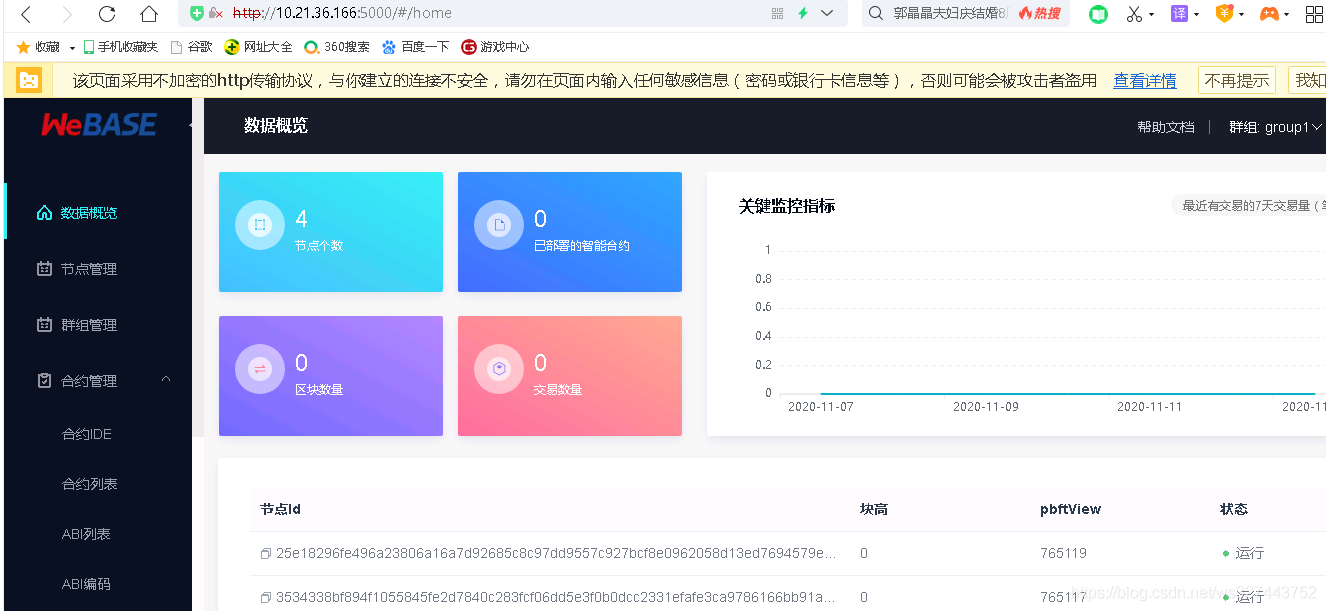Click 查看详情 link in the security warning
The width and height of the screenshot is (1326, 611).
(1145, 81)
